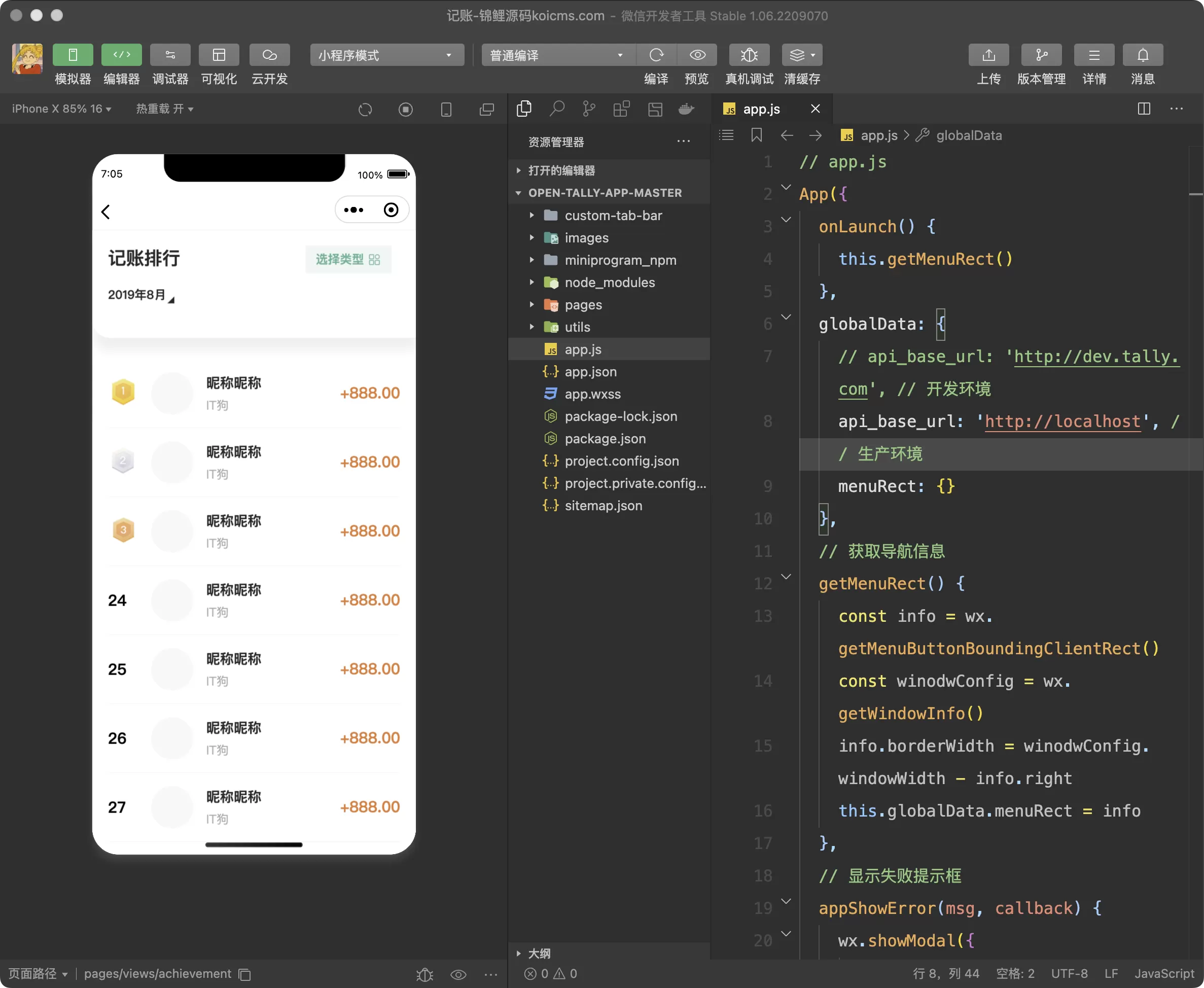Open the source control icon

tap(589, 108)
